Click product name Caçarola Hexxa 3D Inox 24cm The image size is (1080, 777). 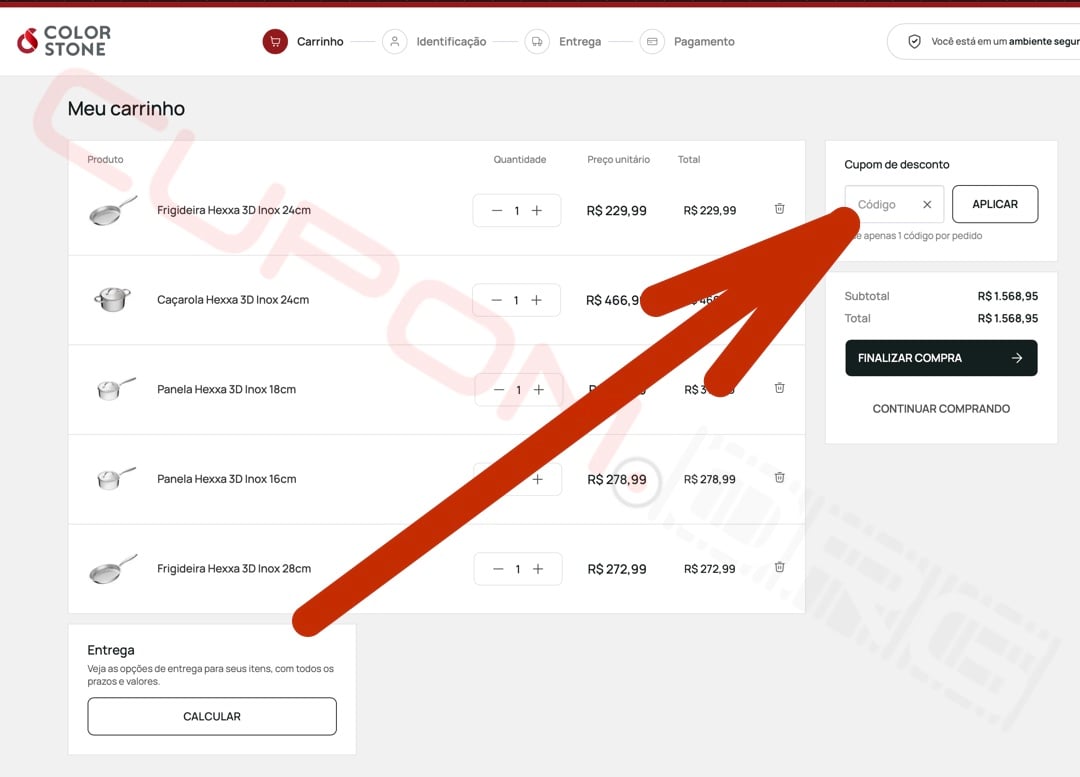[233, 300]
